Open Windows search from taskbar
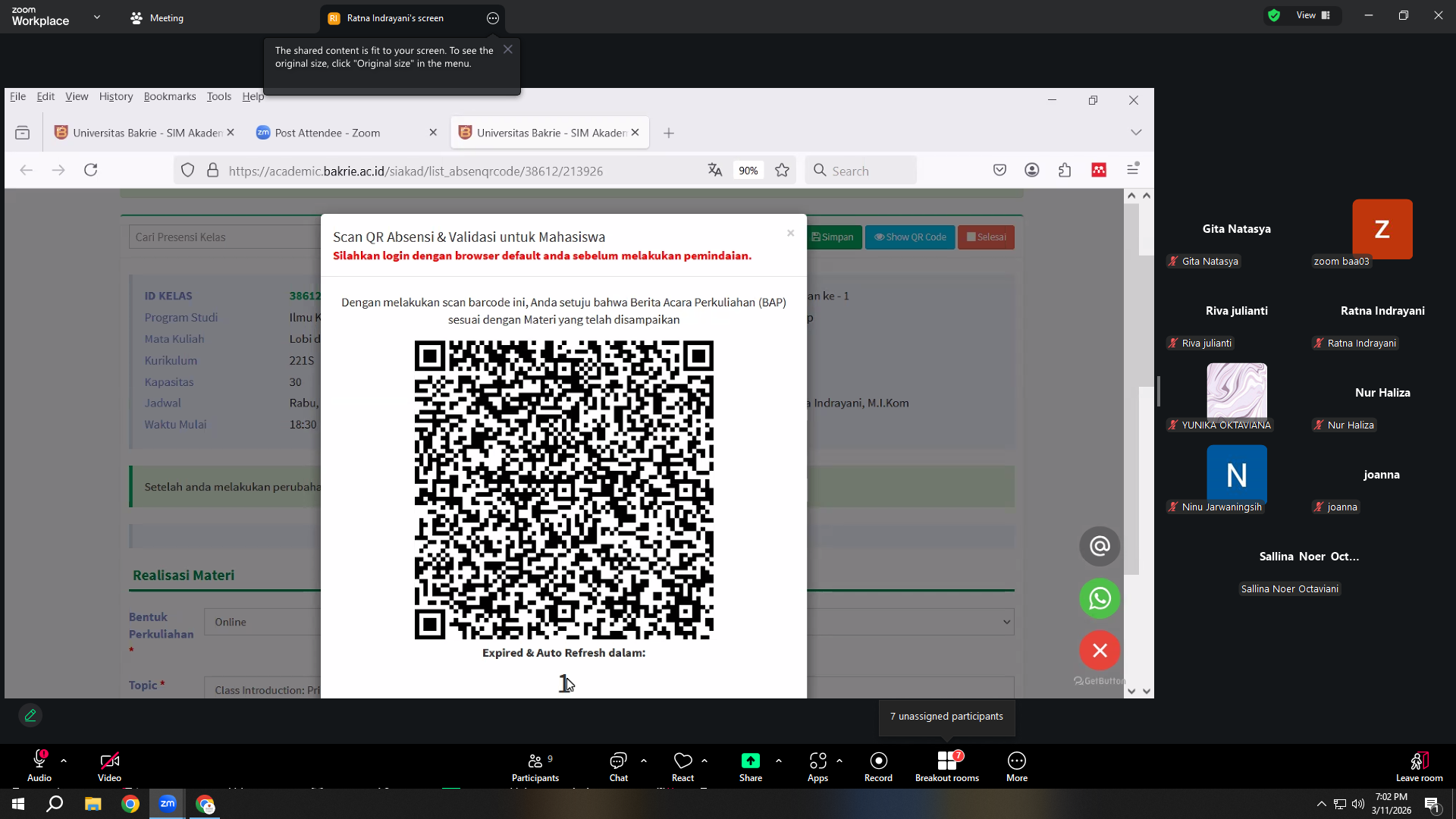The image size is (1456, 819). [55, 804]
